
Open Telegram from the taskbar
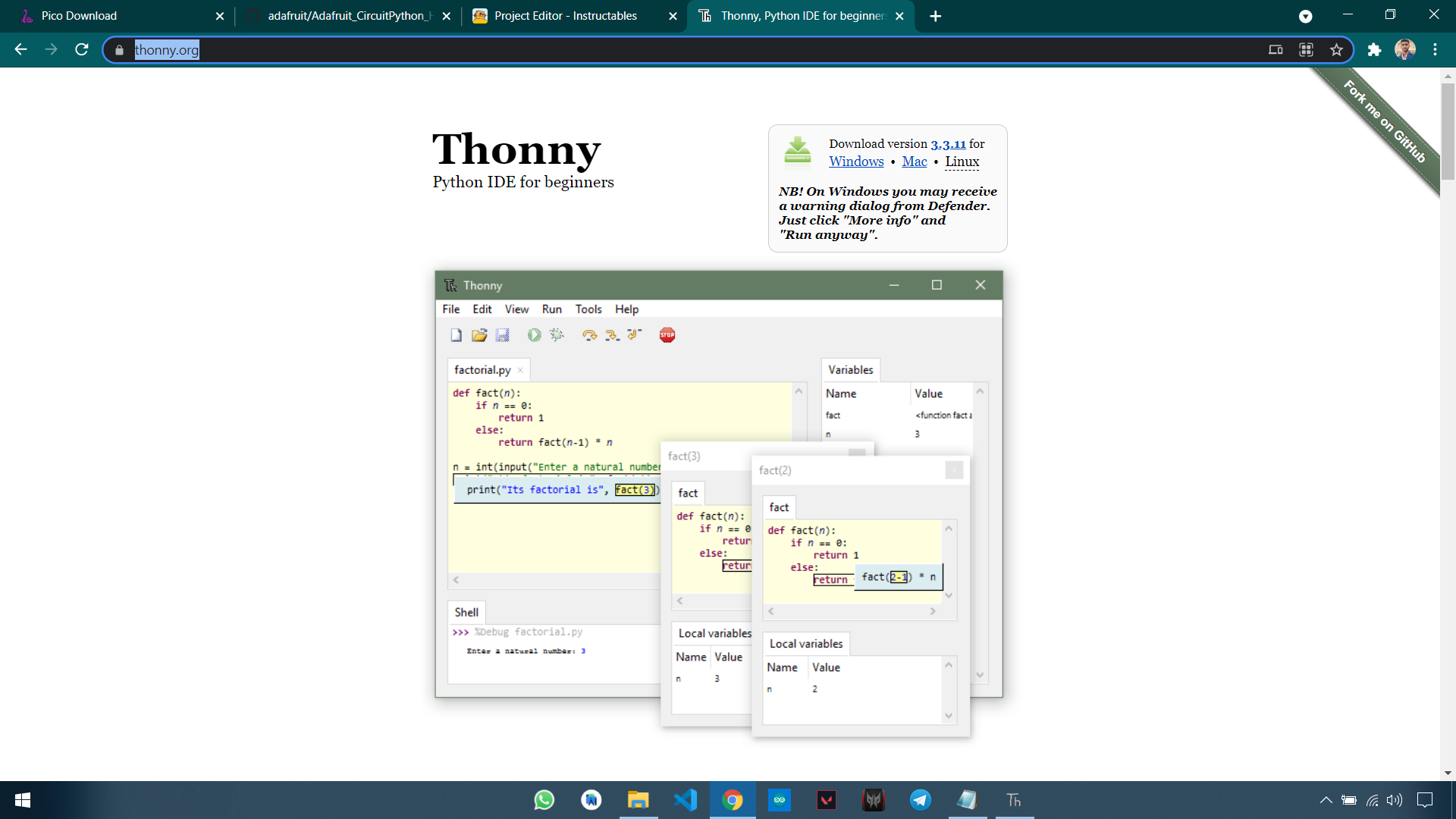921,800
